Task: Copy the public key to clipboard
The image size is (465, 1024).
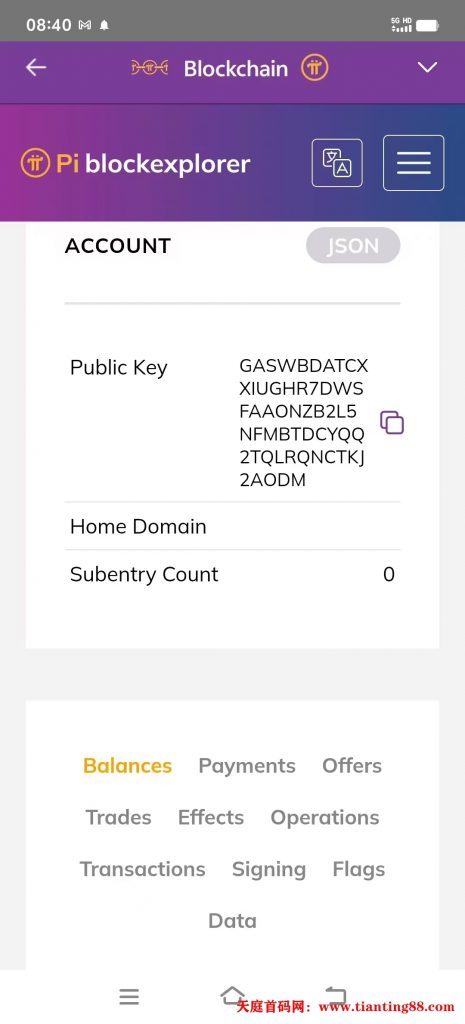Action: pos(392,423)
